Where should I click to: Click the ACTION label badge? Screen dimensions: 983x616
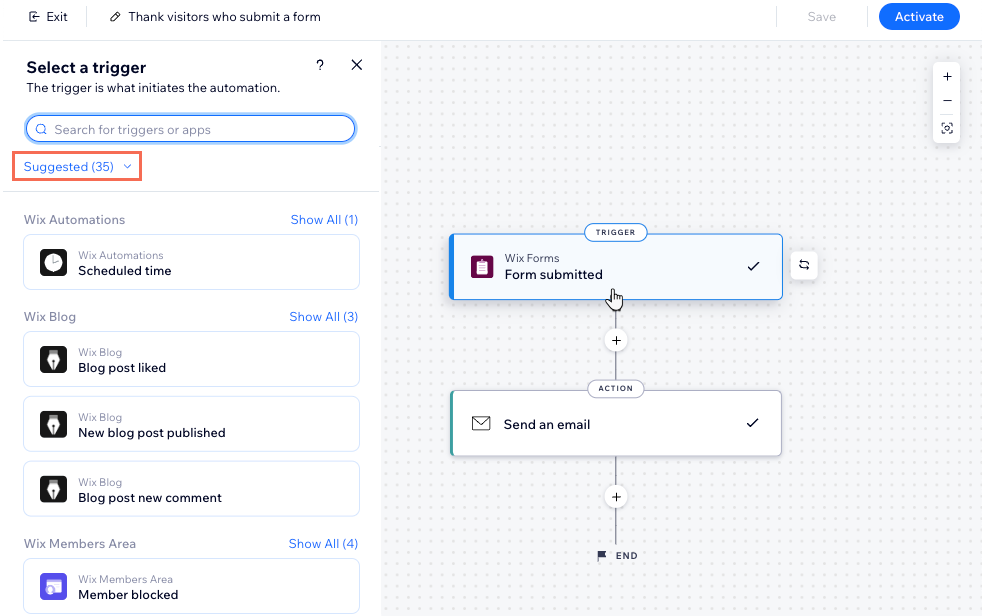[x=616, y=389]
